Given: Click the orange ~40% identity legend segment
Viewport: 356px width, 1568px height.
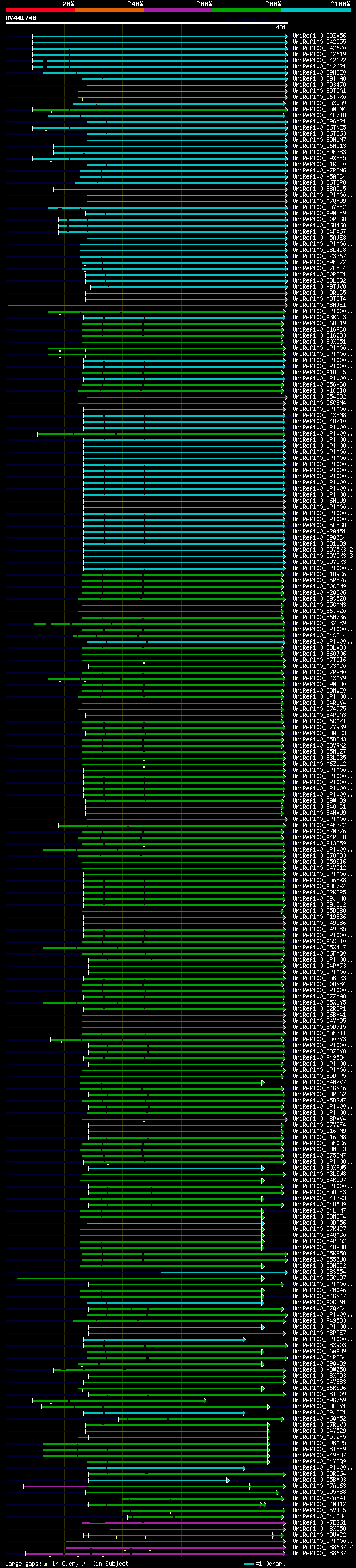Looking at the screenshot, I should tap(109, 10).
